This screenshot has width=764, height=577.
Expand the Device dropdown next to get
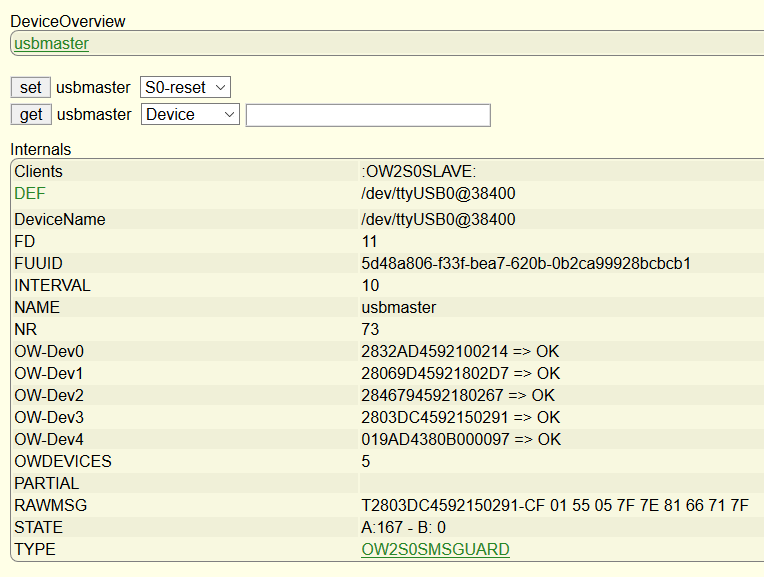[190, 114]
